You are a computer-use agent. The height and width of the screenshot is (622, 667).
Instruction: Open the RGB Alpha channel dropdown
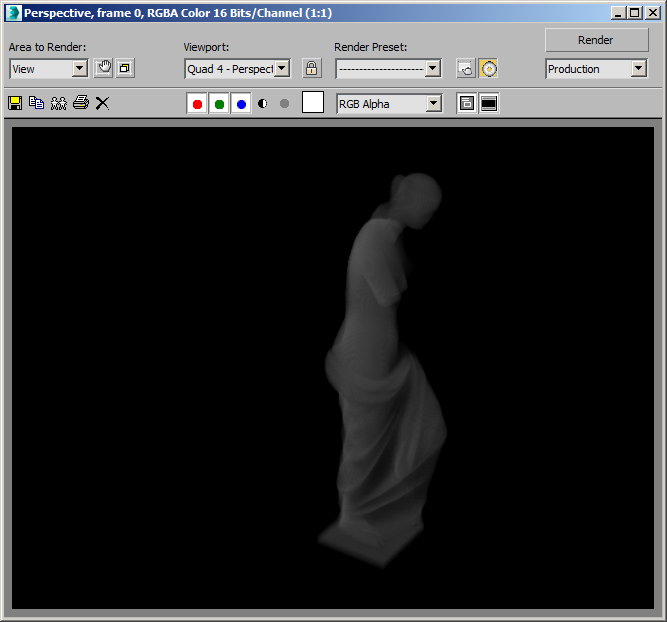(389, 104)
